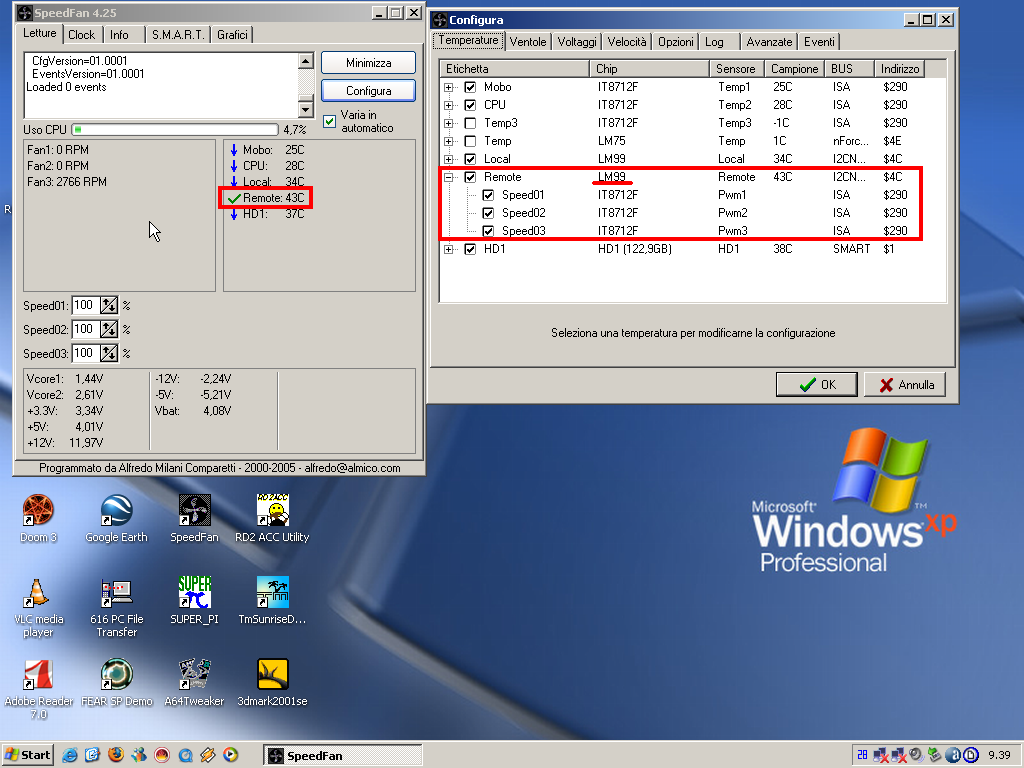Launch Firefox from the quick launch bar
The height and width of the screenshot is (768, 1024).
point(116,755)
